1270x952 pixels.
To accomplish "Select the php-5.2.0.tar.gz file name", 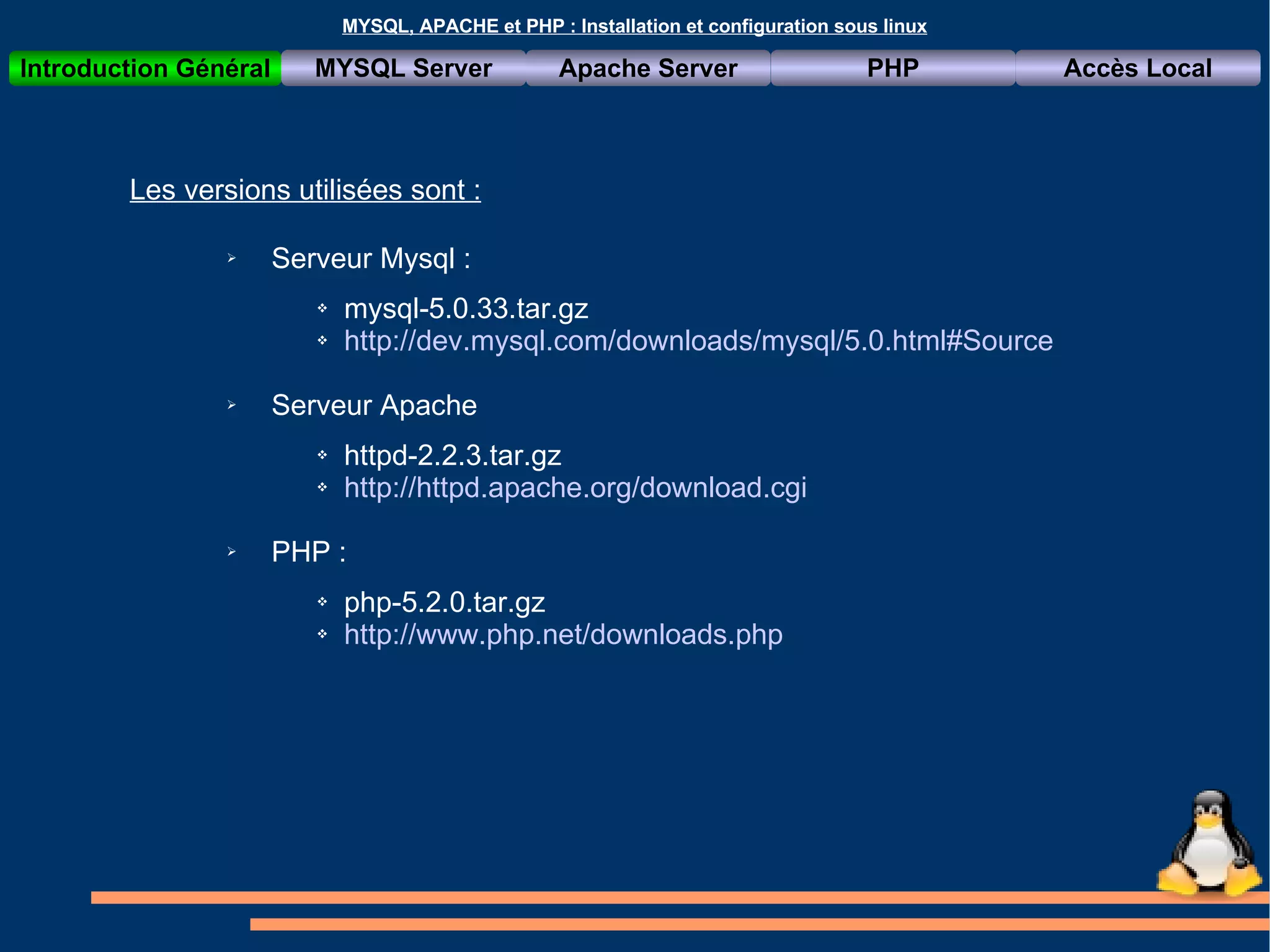I will 445,602.
